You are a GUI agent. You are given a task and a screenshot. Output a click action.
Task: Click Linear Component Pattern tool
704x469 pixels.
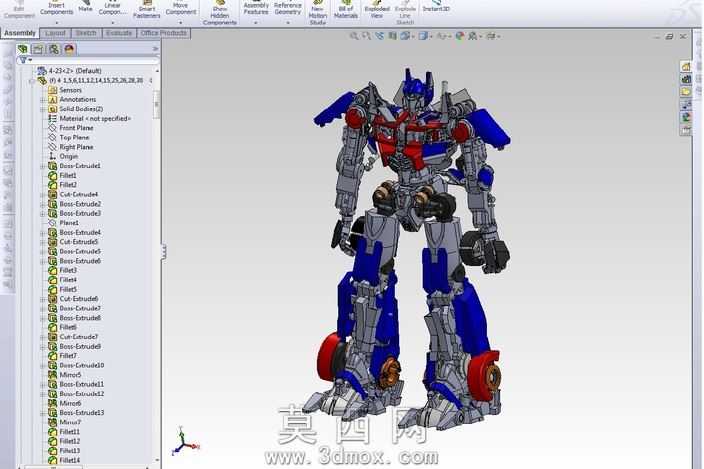pyautogui.click(x=112, y=7)
